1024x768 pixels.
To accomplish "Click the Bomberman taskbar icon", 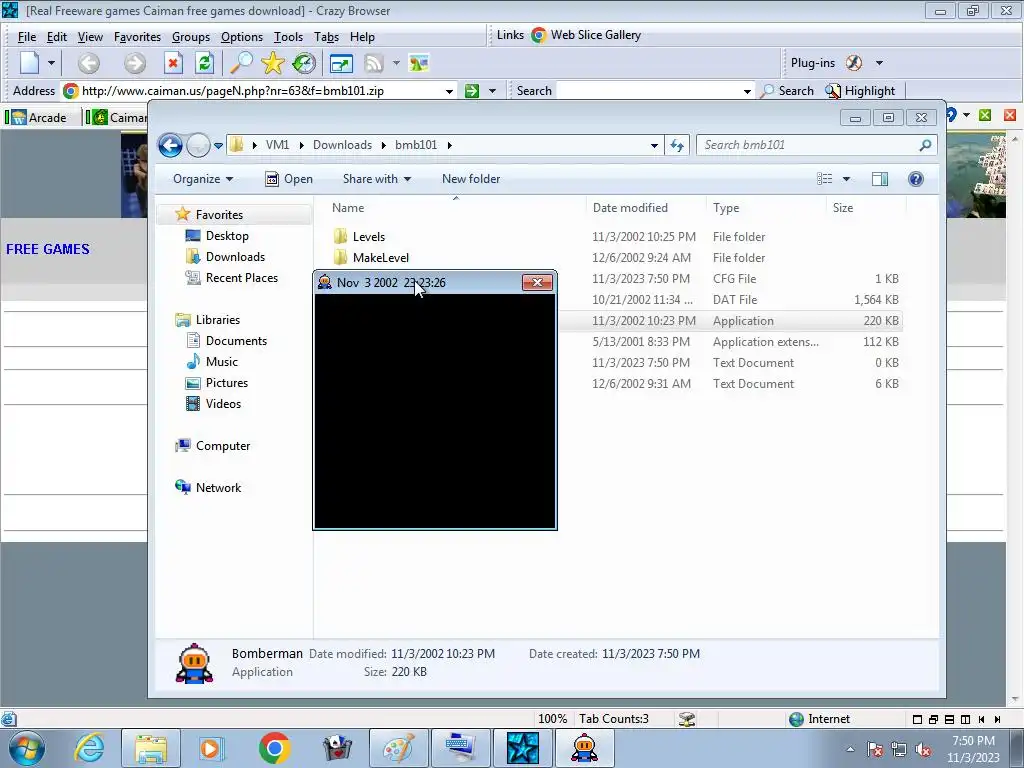I will [584, 748].
